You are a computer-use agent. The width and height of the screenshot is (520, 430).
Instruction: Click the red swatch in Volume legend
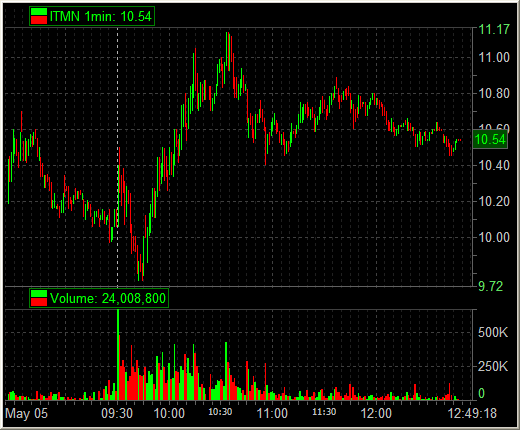click(x=39, y=302)
